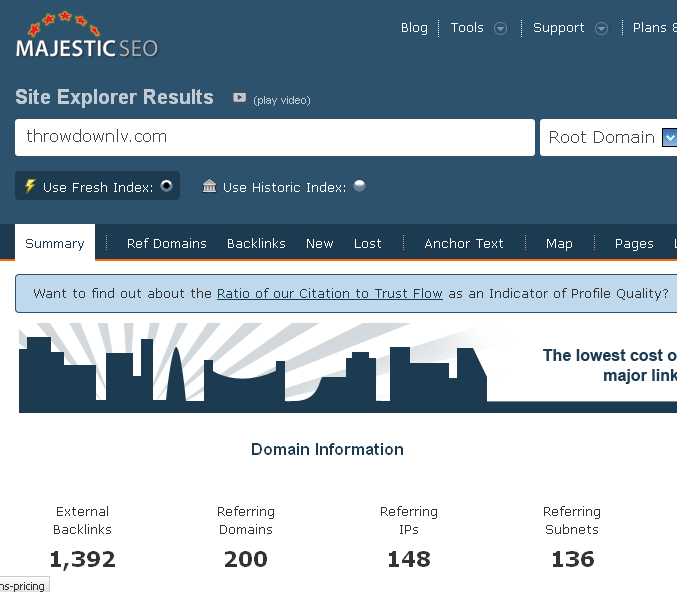Open the Map tab
The width and height of the screenshot is (677, 592).
coord(559,243)
